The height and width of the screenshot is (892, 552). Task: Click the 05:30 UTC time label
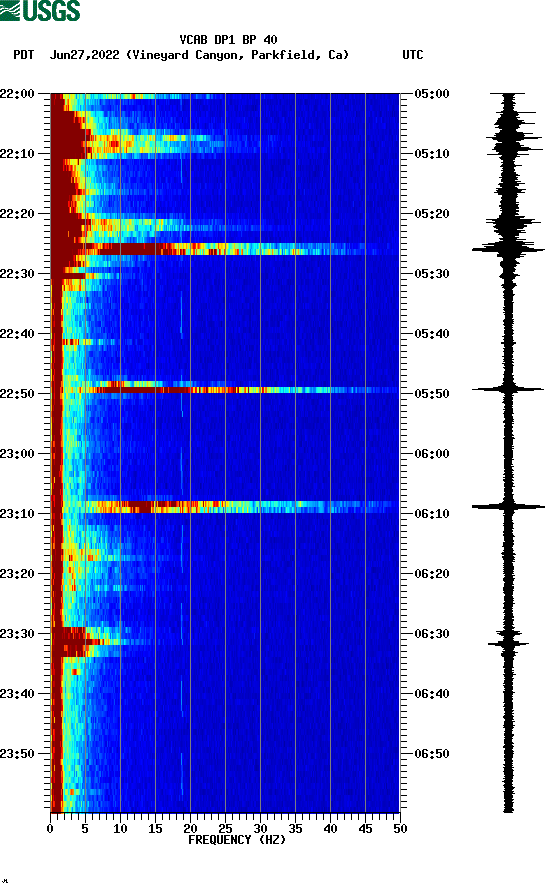(x=432, y=274)
